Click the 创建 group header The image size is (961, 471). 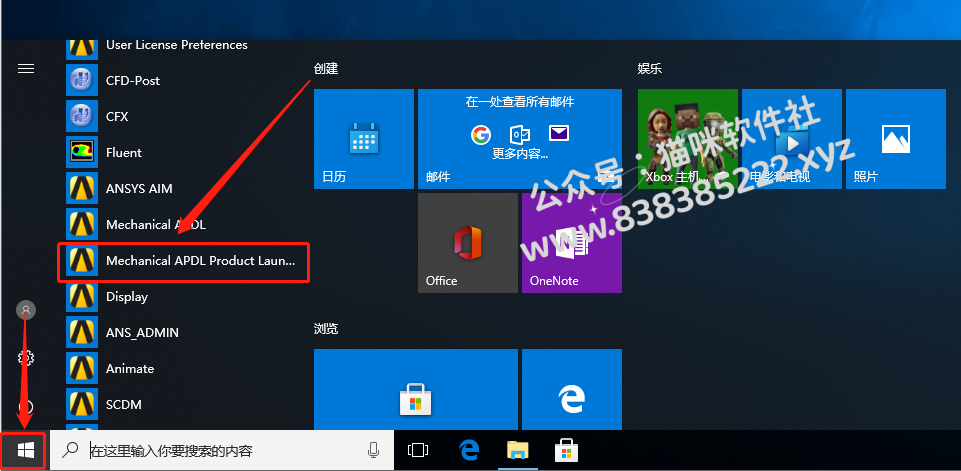(x=326, y=69)
